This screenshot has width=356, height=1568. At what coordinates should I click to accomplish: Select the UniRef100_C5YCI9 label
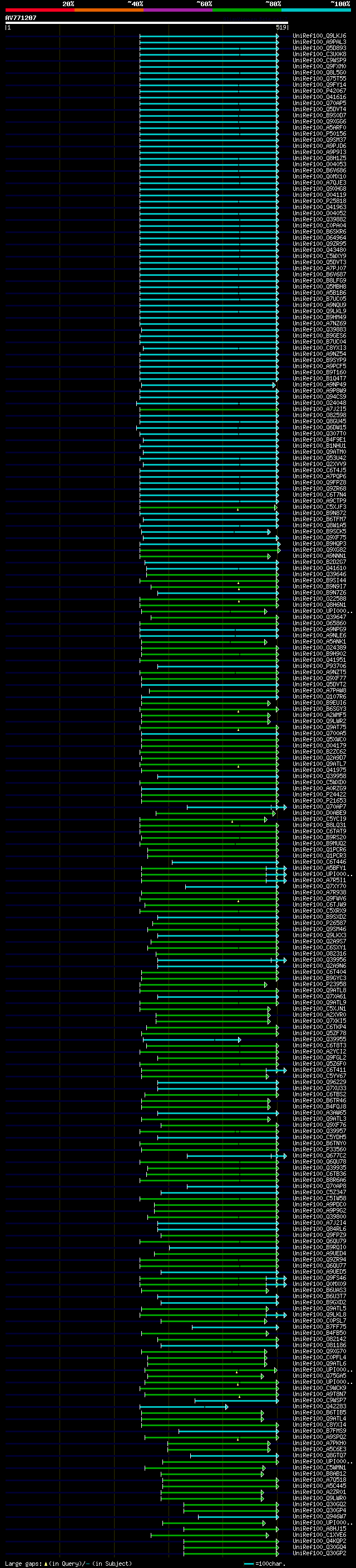(319, 819)
